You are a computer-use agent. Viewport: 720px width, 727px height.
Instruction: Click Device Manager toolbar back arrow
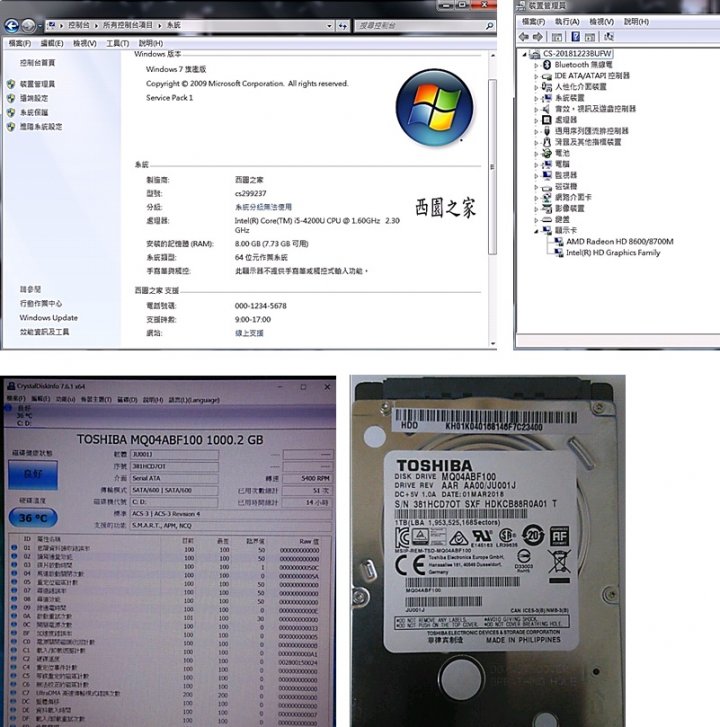click(524, 37)
